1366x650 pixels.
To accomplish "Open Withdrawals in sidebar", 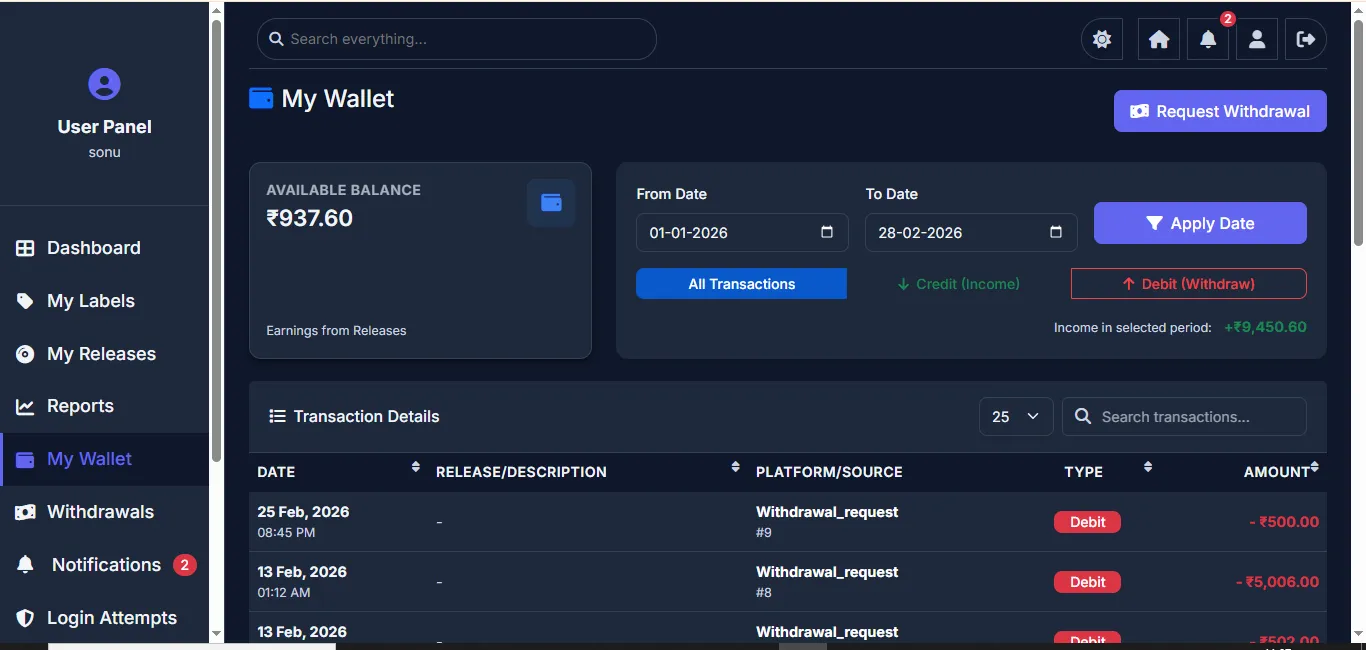I will coord(104,512).
